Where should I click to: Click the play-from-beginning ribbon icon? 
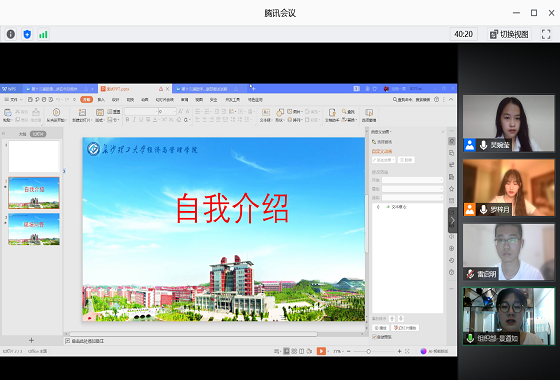(56, 115)
